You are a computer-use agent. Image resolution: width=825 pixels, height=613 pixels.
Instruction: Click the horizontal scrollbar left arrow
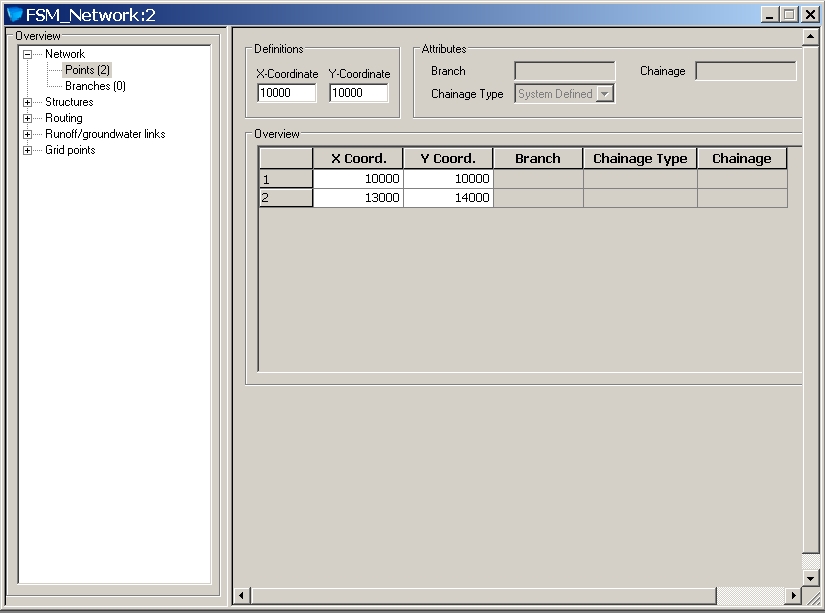241,596
